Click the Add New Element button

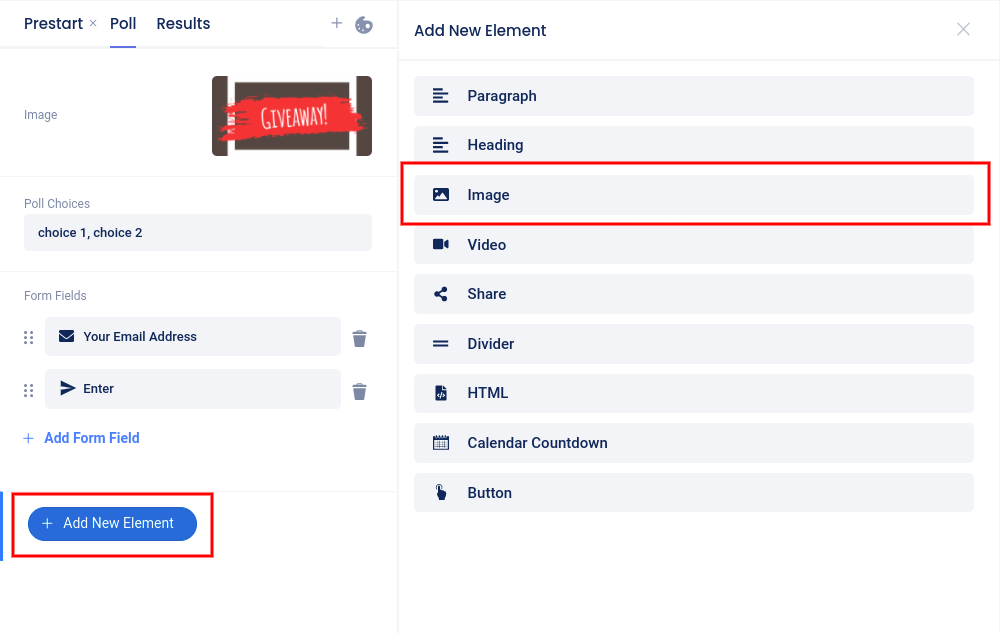click(112, 523)
